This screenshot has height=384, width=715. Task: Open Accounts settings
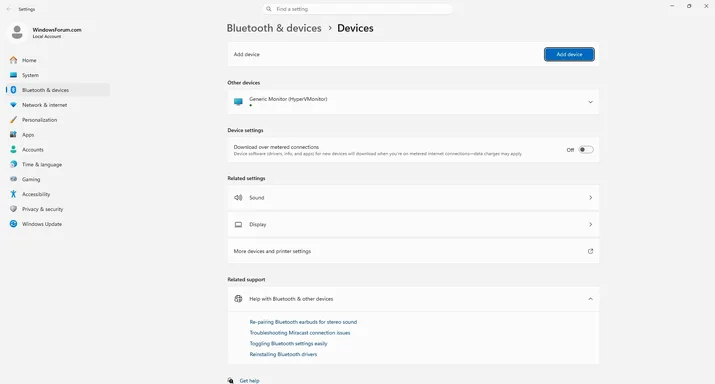pyautogui.click(x=58, y=150)
